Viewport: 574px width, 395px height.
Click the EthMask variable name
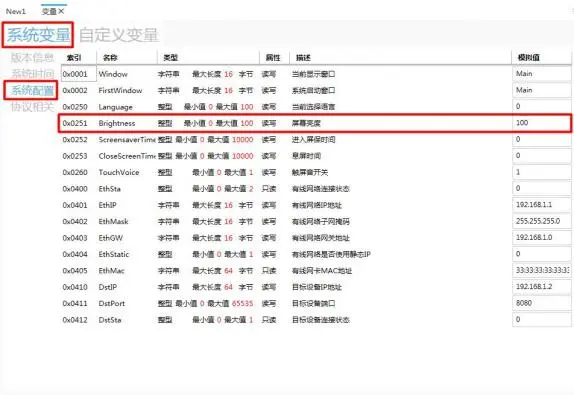[x=113, y=221]
